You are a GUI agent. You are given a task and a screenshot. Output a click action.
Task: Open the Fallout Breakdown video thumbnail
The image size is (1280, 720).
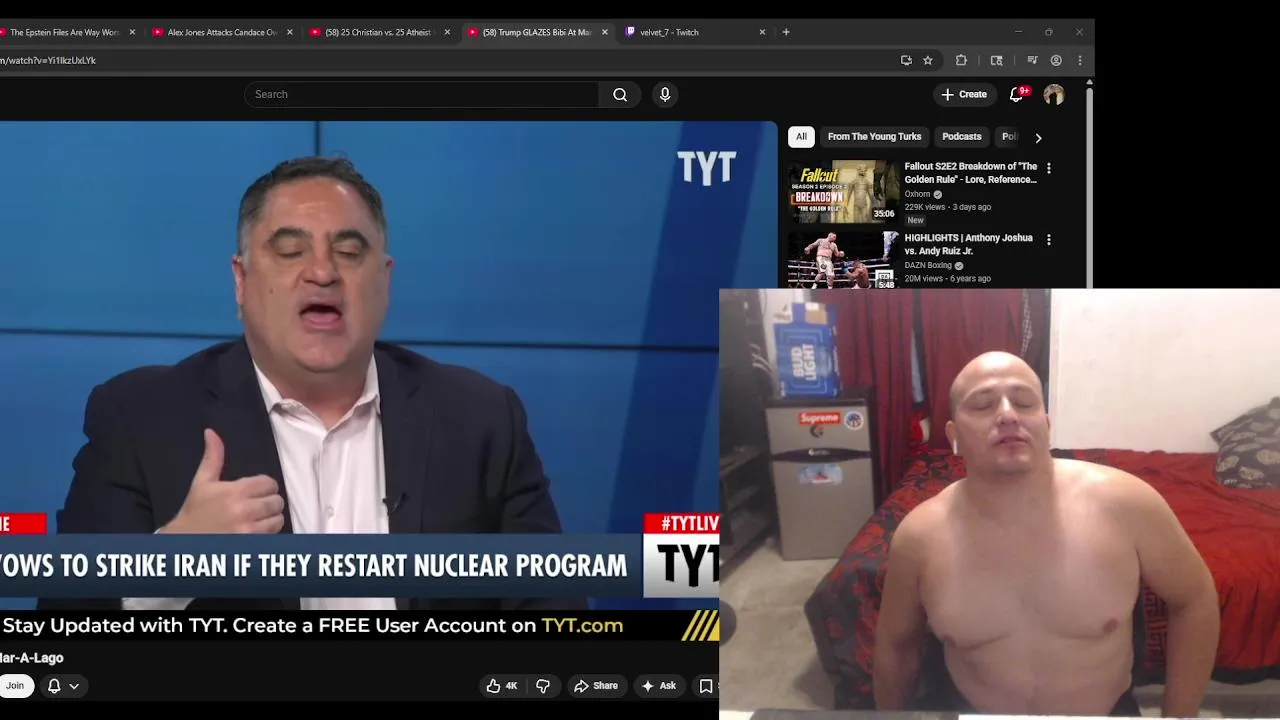coord(843,192)
